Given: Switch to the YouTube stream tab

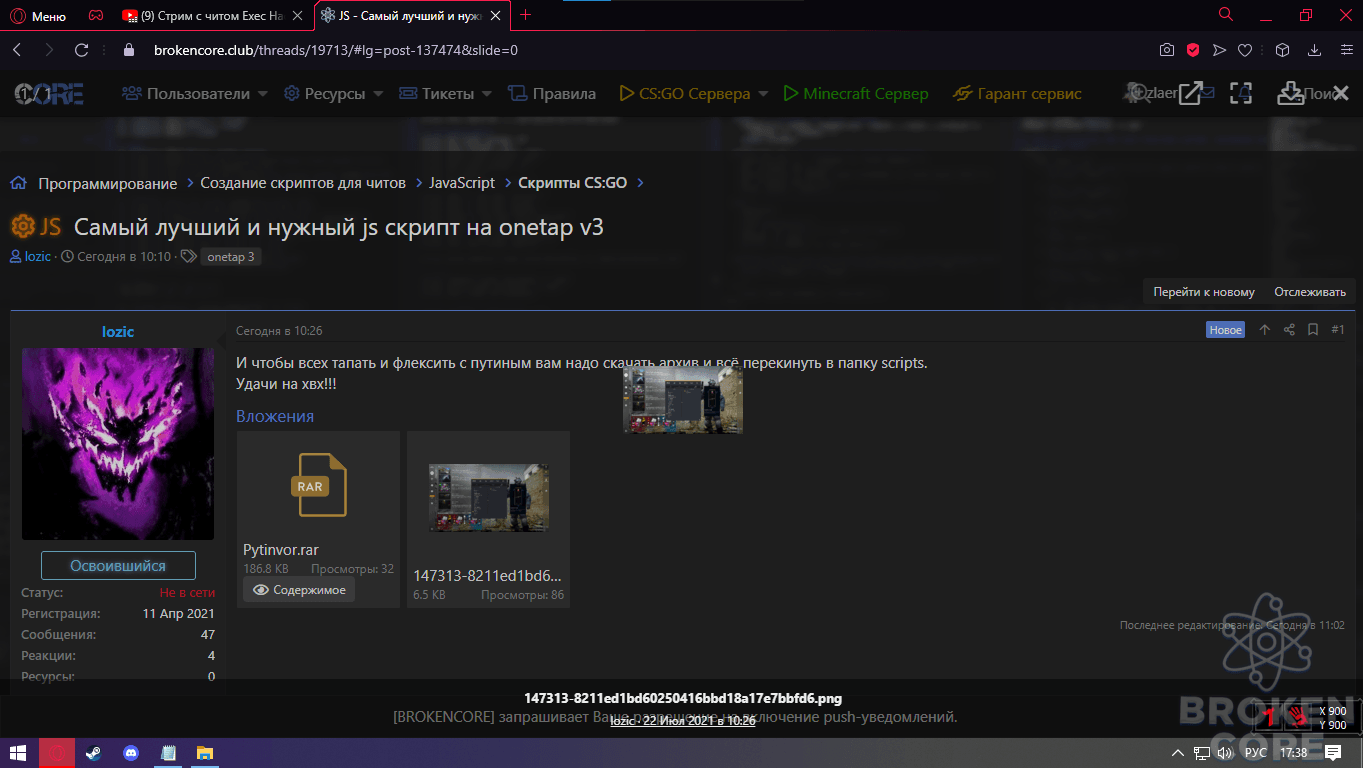Looking at the screenshot, I should [x=212, y=16].
